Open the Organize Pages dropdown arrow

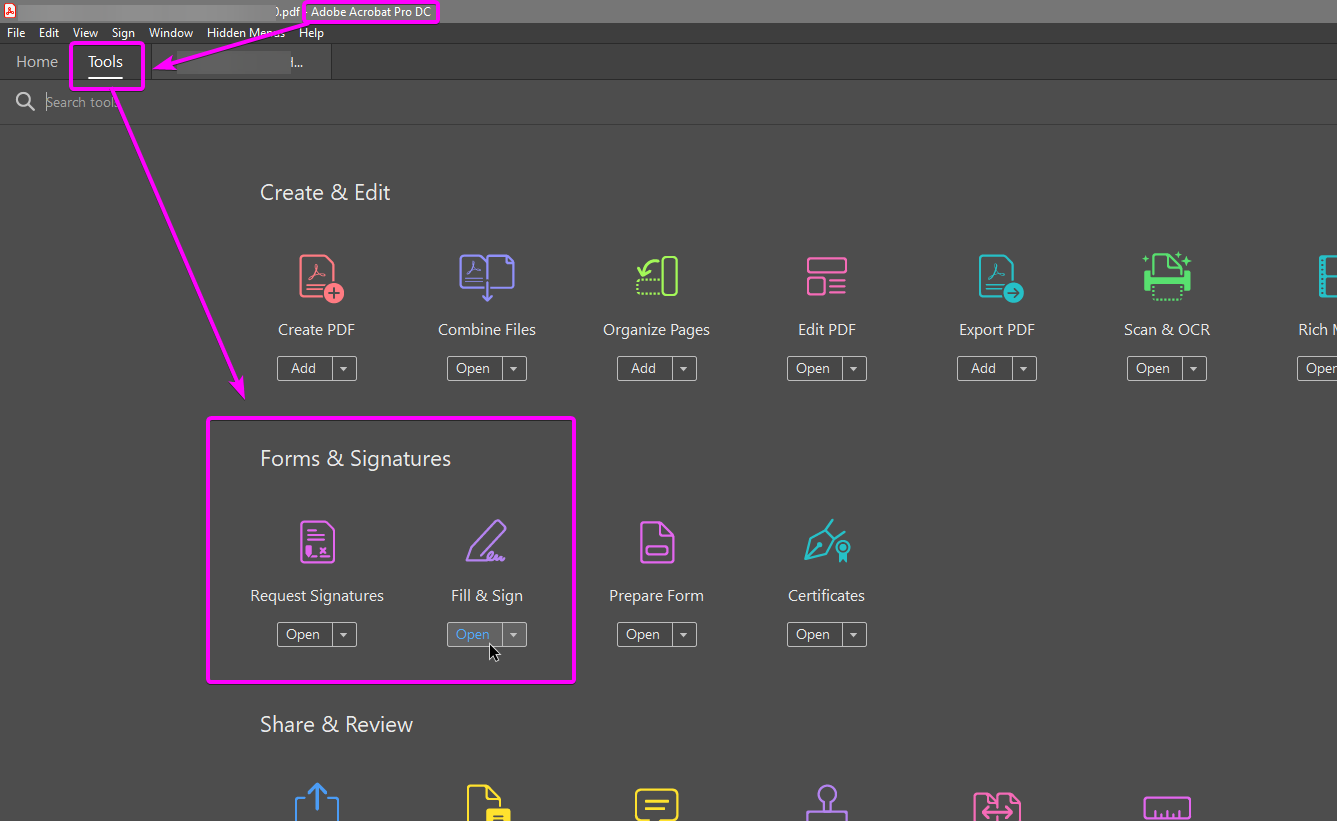click(684, 368)
